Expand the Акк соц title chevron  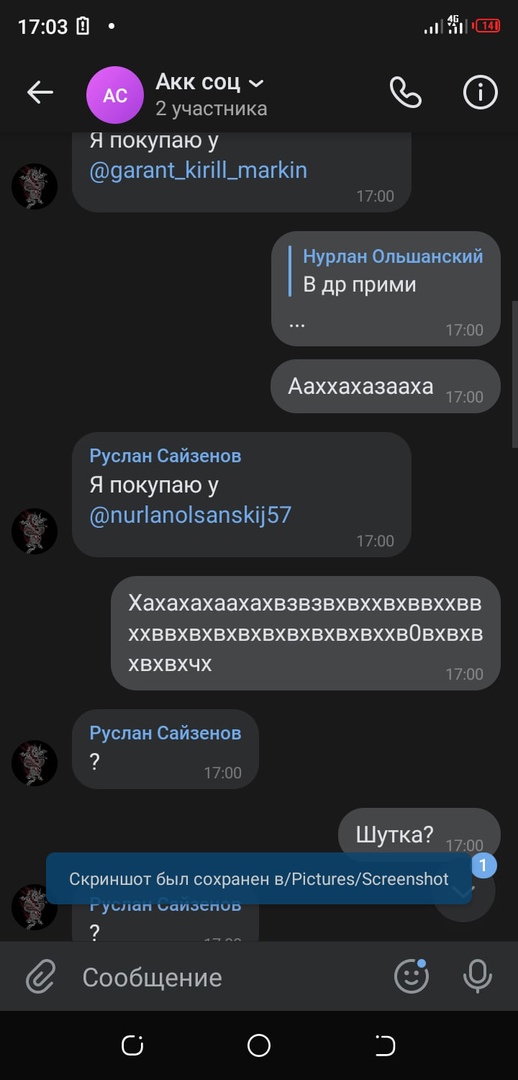click(256, 84)
